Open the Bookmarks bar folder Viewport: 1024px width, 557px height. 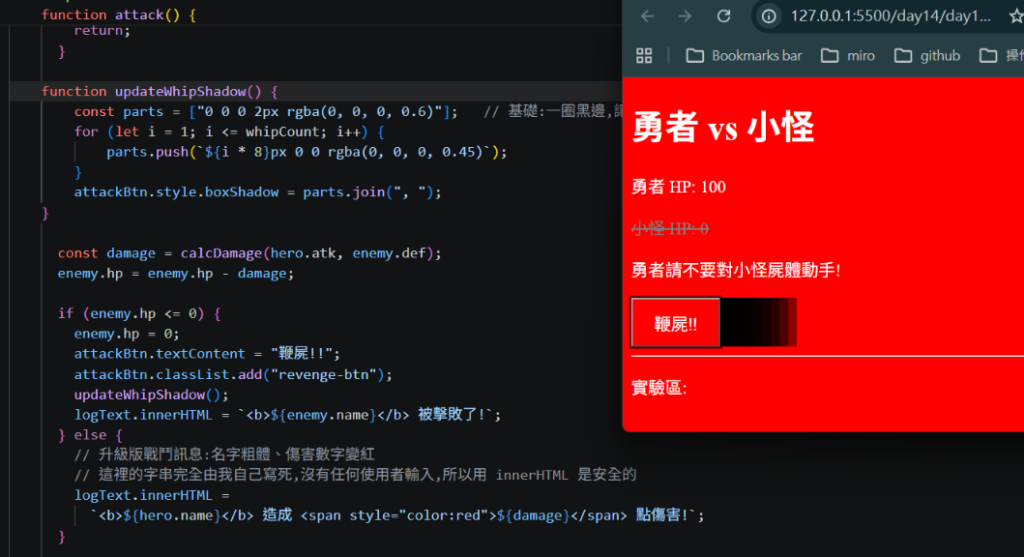744,56
